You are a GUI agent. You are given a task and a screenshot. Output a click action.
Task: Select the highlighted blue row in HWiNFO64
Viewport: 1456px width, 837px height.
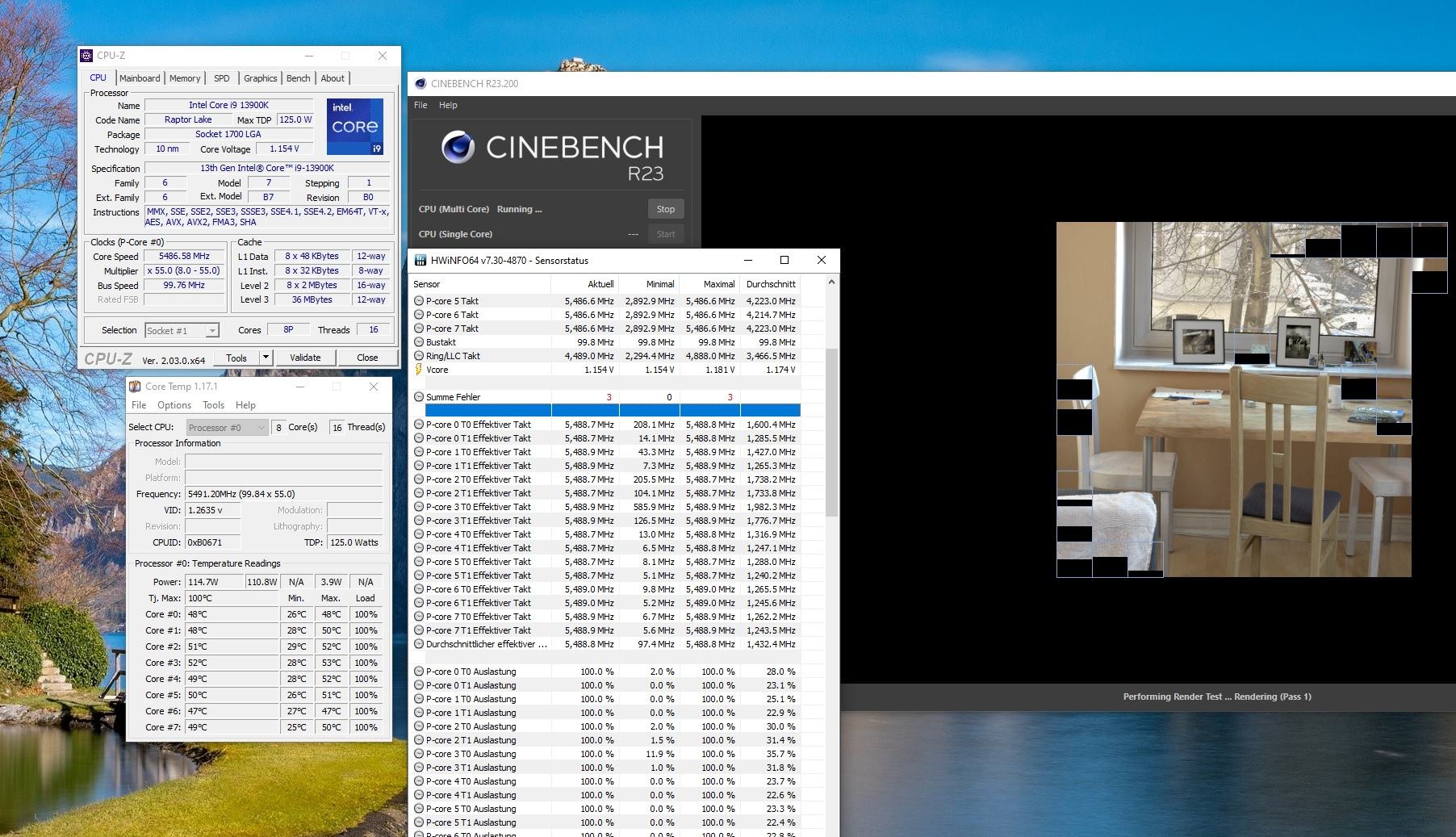click(613, 411)
